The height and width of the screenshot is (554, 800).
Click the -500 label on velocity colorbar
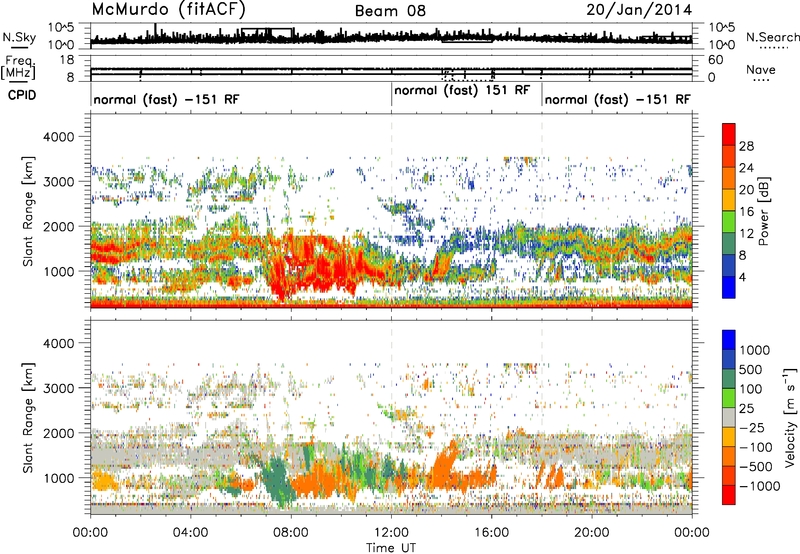tap(756, 467)
